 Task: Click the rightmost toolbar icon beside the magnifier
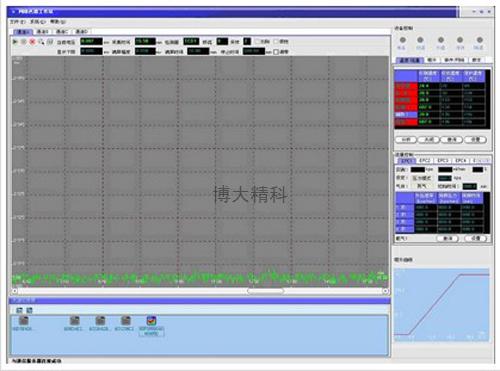click(50, 42)
